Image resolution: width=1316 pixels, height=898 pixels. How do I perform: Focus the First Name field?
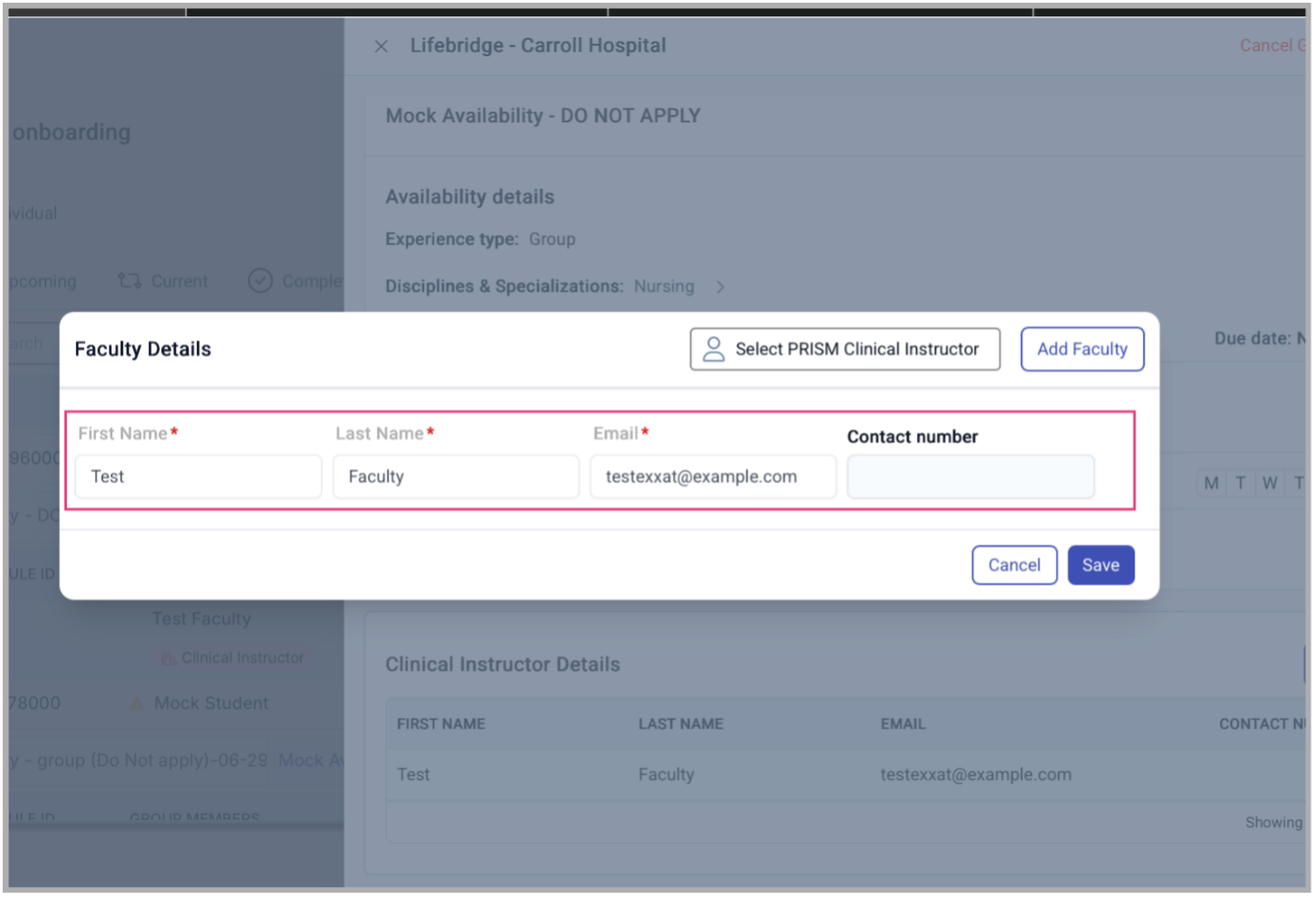coord(199,477)
